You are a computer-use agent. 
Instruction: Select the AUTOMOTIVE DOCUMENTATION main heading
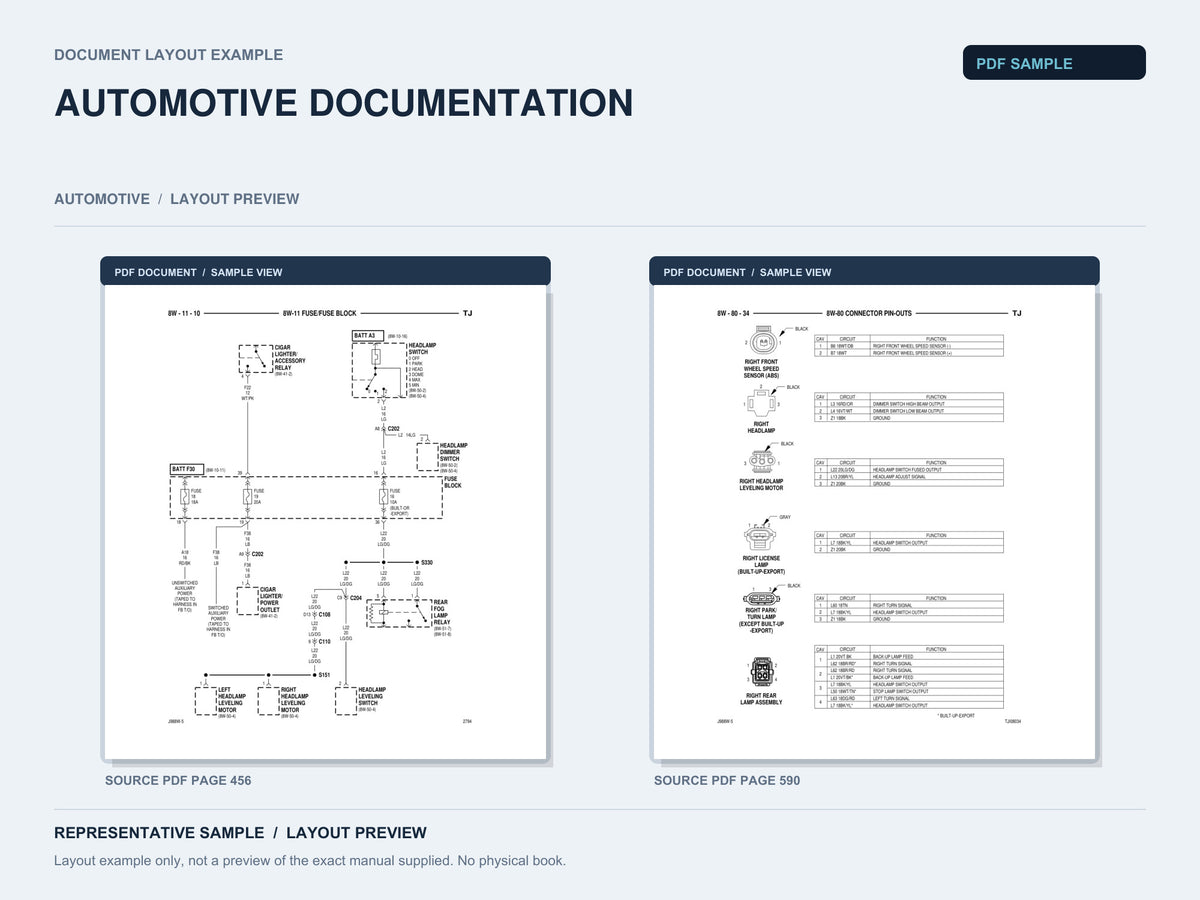[343, 103]
